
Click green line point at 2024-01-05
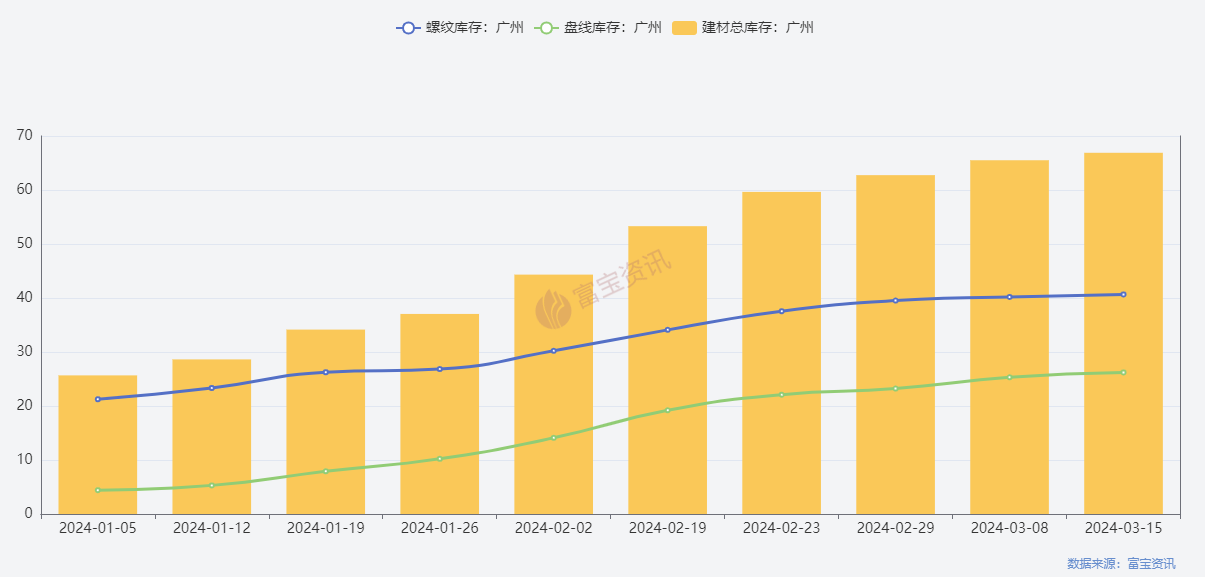[98, 490]
